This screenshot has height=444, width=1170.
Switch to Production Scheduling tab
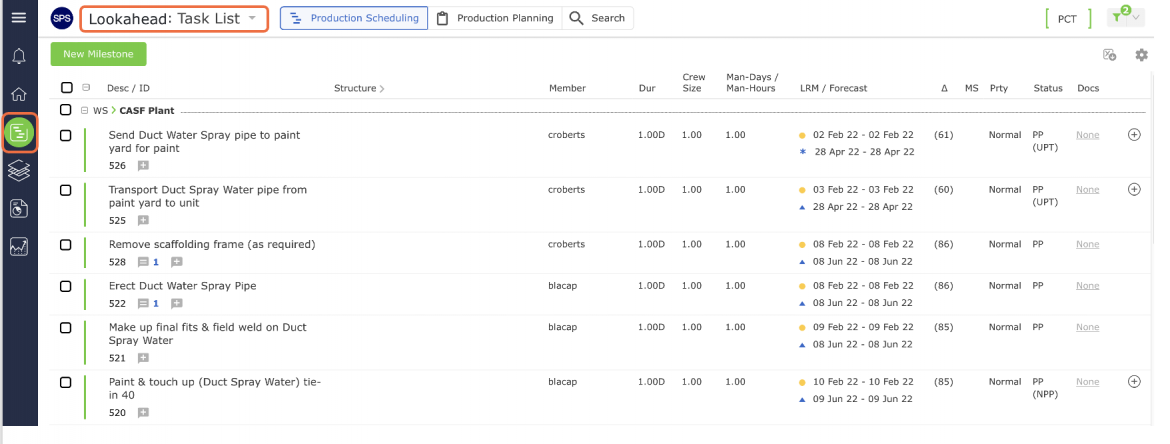pos(354,18)
